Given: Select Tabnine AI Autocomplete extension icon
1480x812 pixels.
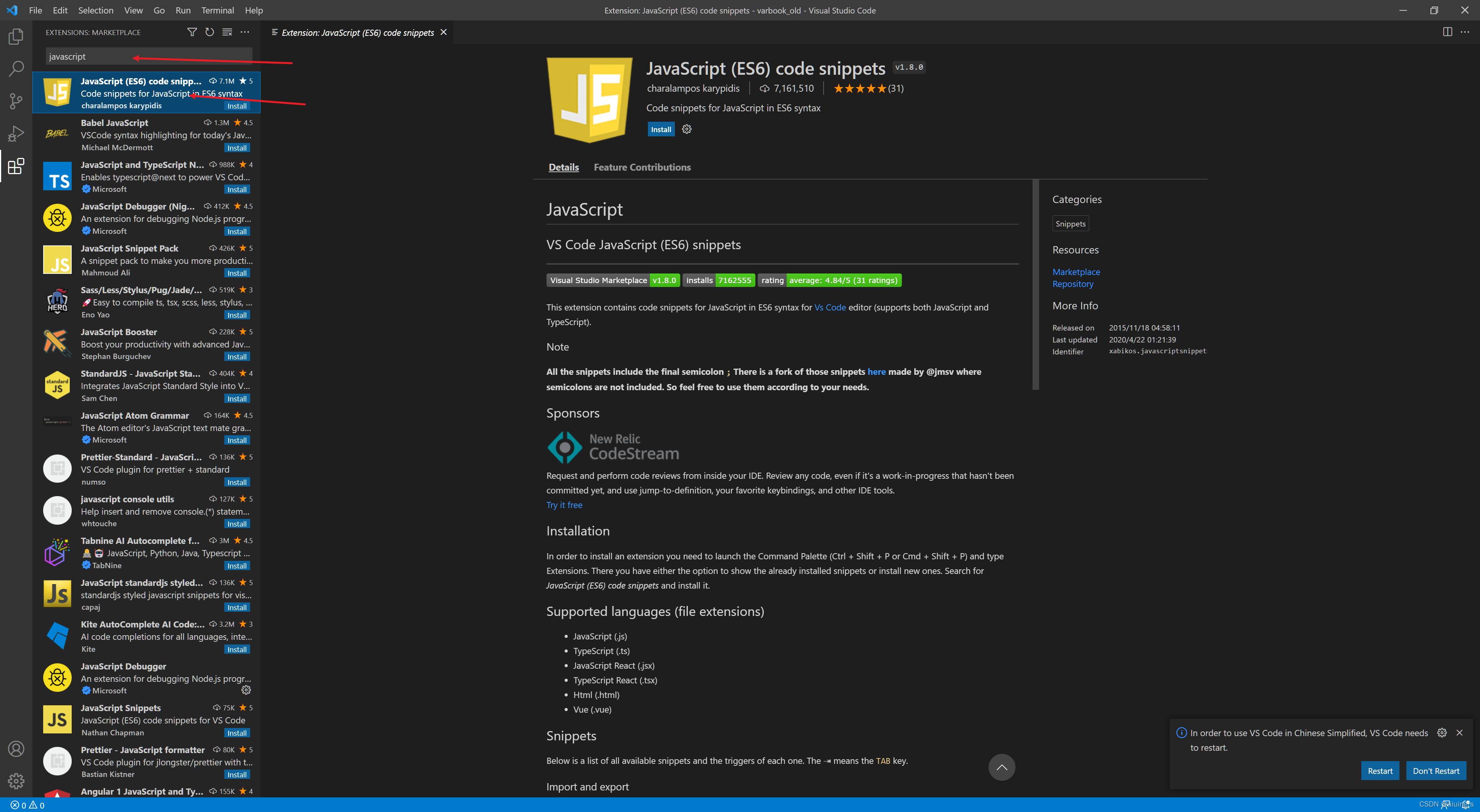Looking at the screenshot, I should (x=57, y=552).
